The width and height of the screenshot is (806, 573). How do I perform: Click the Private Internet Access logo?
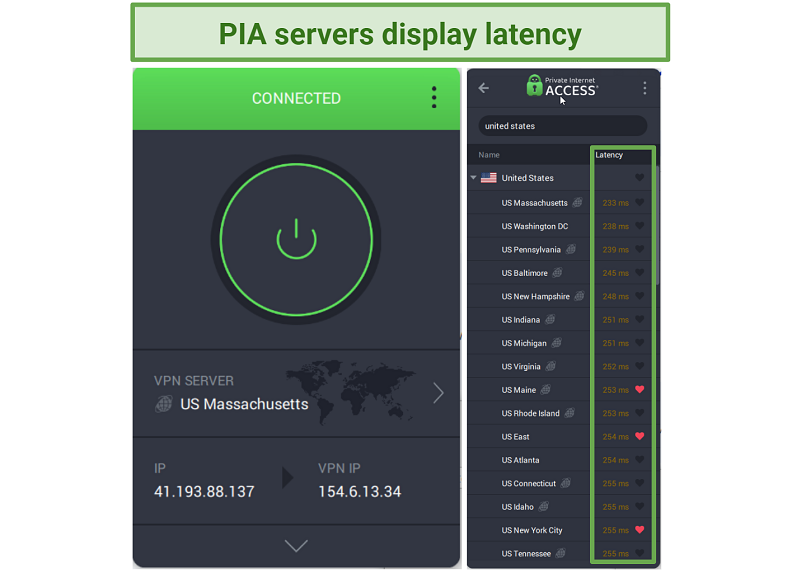pyautogui.click(x=562, y=86)
